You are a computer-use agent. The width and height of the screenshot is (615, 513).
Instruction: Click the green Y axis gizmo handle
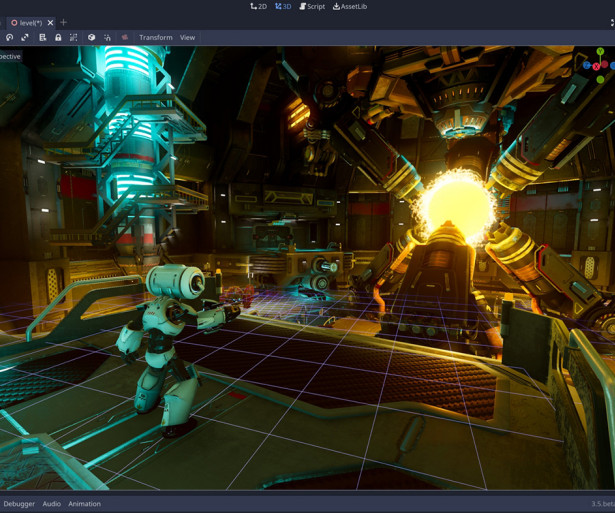coord(600,51)
